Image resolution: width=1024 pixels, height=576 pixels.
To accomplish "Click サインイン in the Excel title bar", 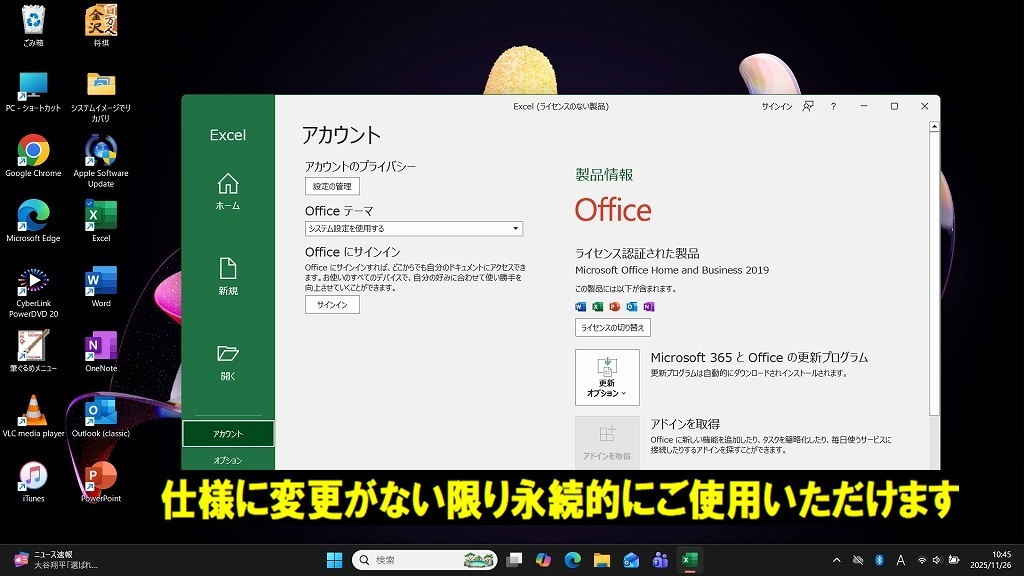I will (776, 106).
